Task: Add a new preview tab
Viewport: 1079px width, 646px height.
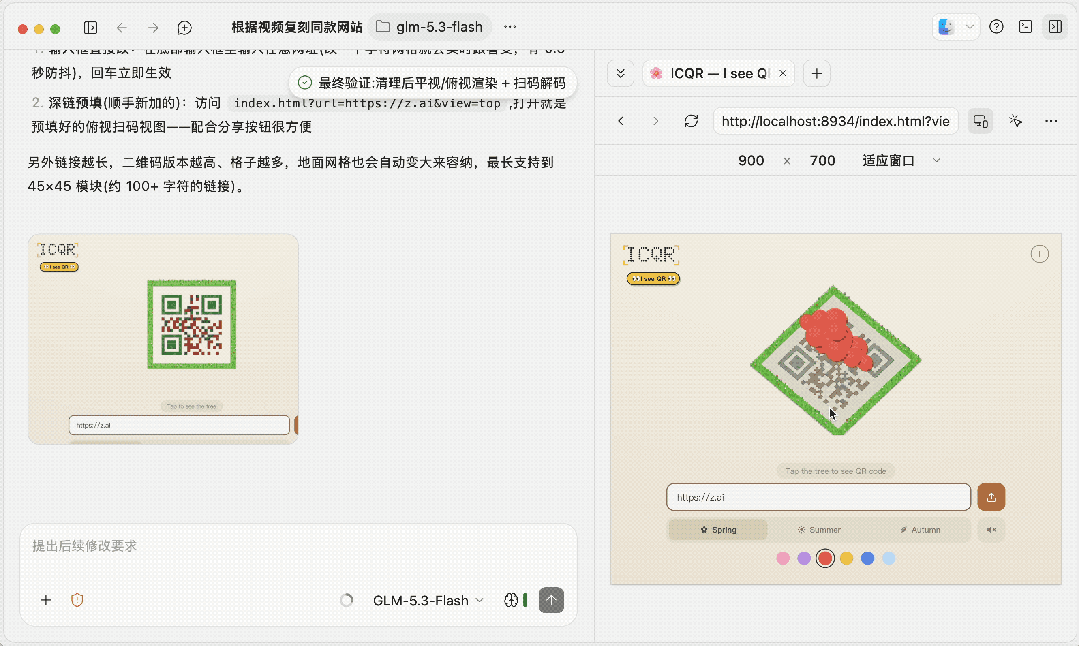Action: (817, 74)
